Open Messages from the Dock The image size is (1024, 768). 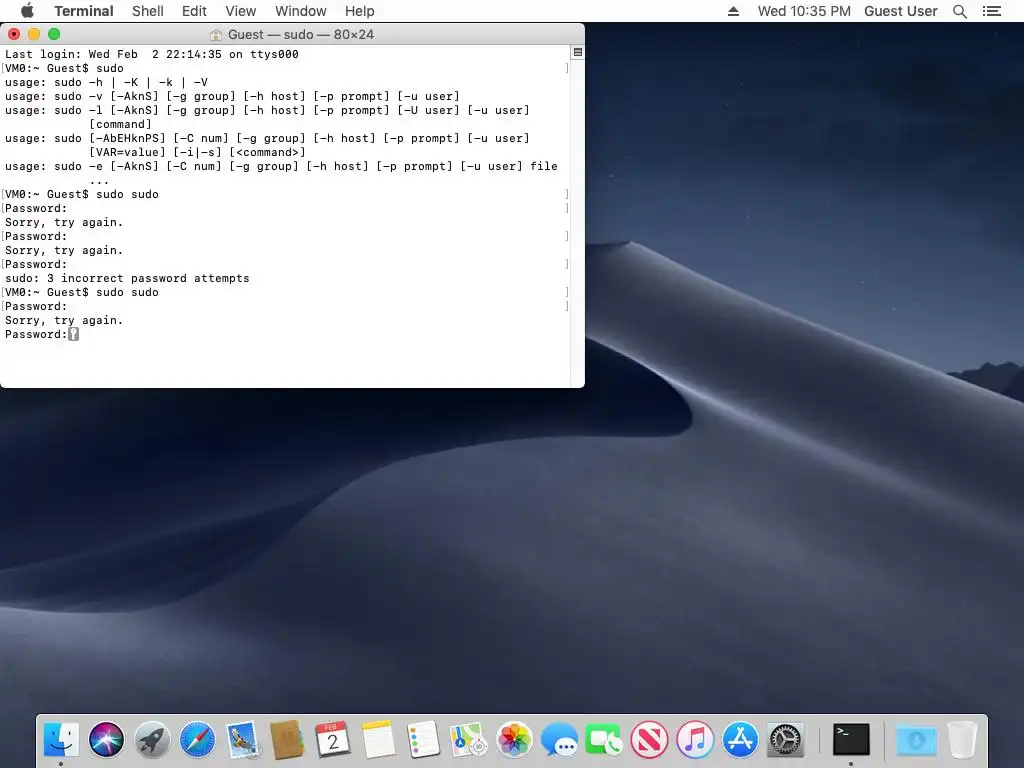coord(559,739)
